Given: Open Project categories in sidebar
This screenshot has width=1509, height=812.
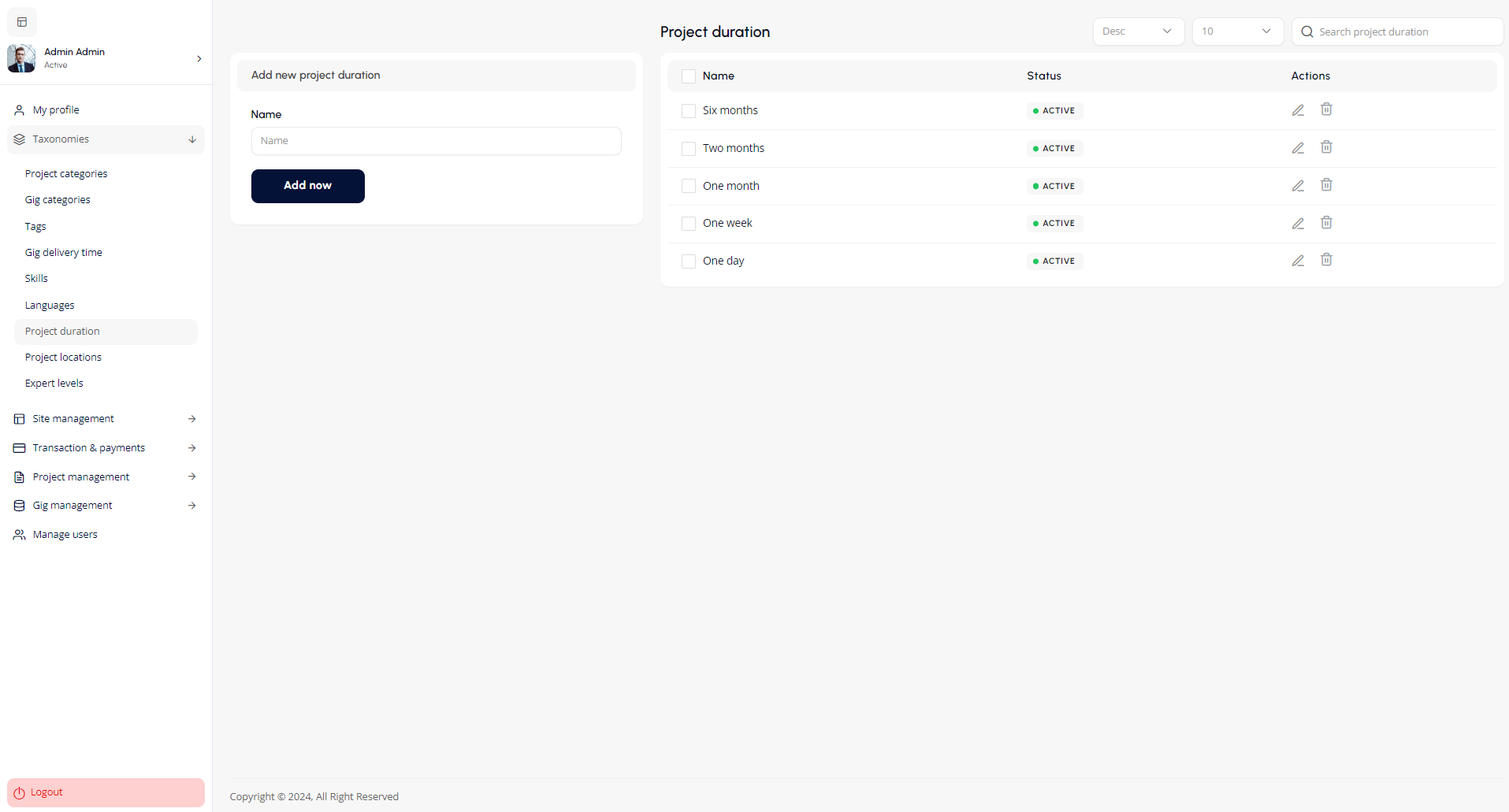Looking at the screenshot, I should pos(66,174).
